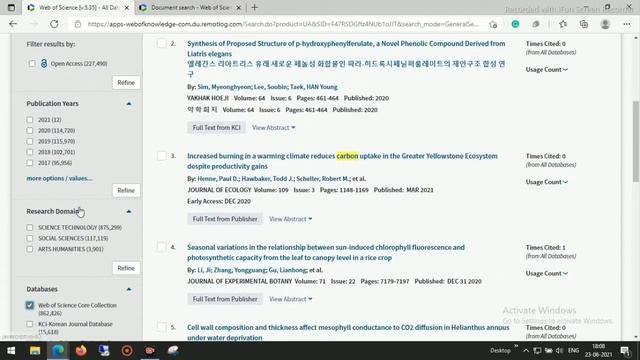Click the lock icon in address bar

click(78, 24)
